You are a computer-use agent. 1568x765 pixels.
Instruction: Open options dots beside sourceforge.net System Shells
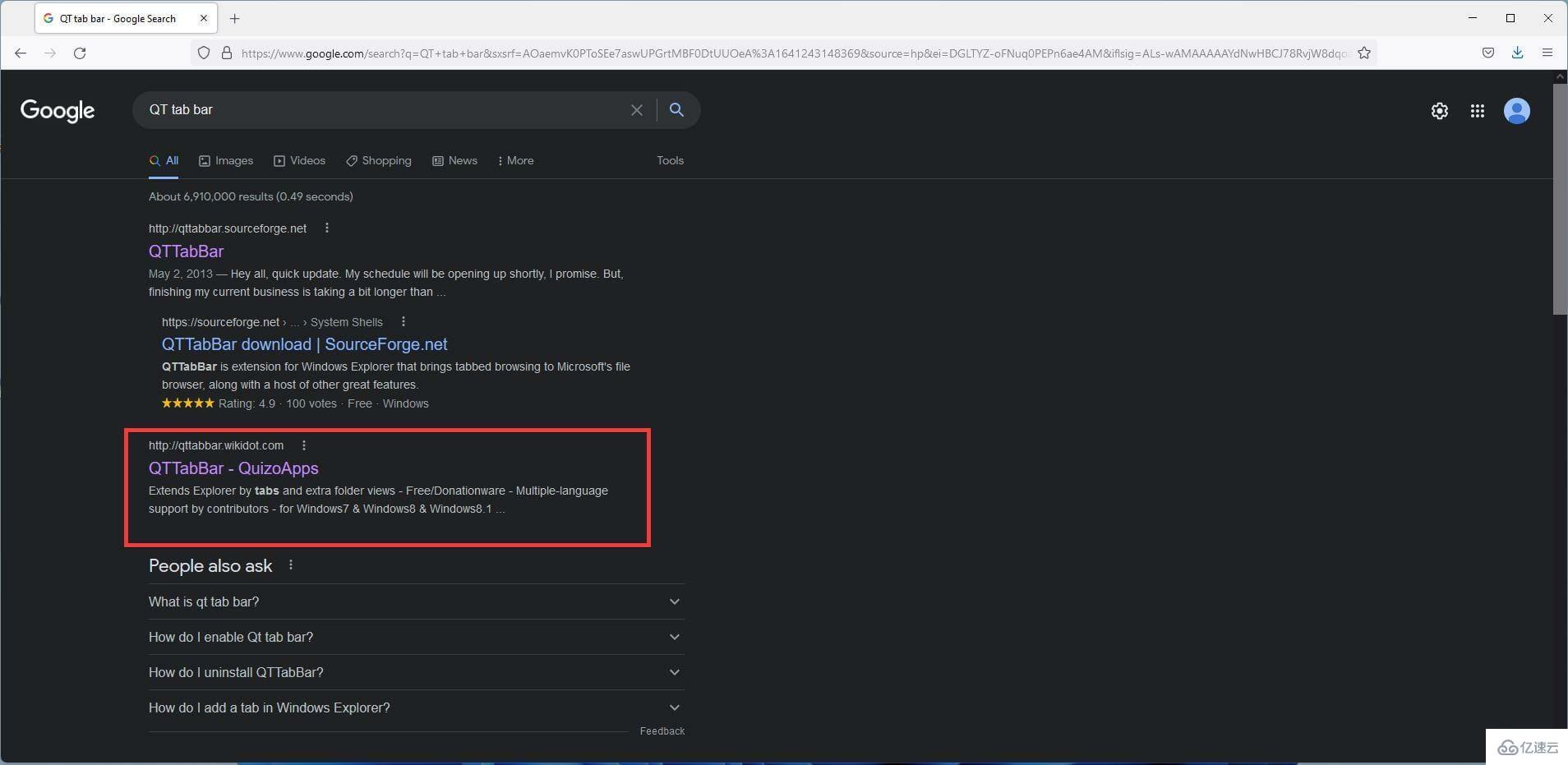[403, 321]
